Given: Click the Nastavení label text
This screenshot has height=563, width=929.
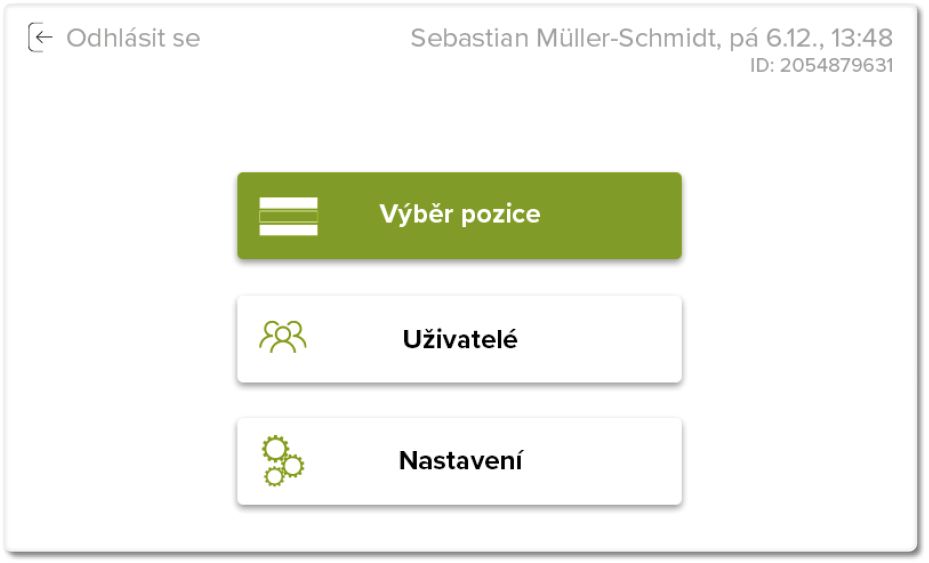Looking at the screenshot, I should (x=460, y=461).
